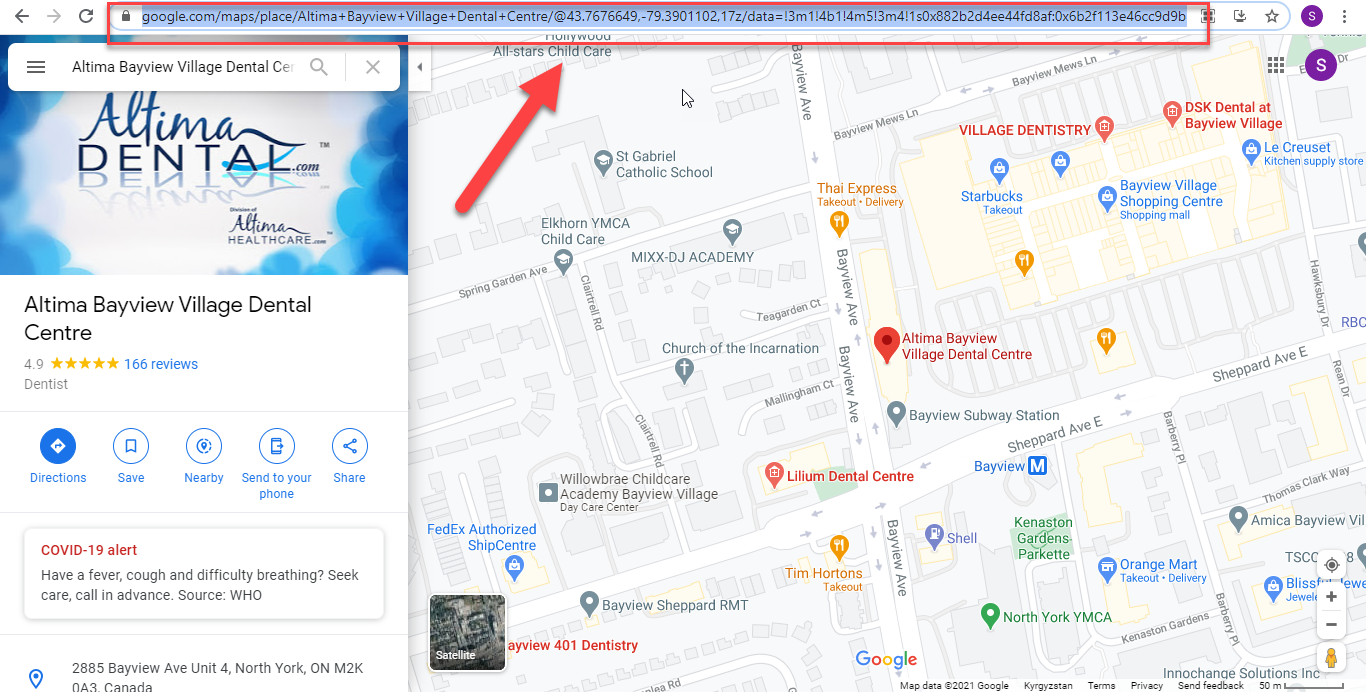This screenshot has height=692, width=1366.
Task: Click the Google logo on map
Action: pos(886,659)
